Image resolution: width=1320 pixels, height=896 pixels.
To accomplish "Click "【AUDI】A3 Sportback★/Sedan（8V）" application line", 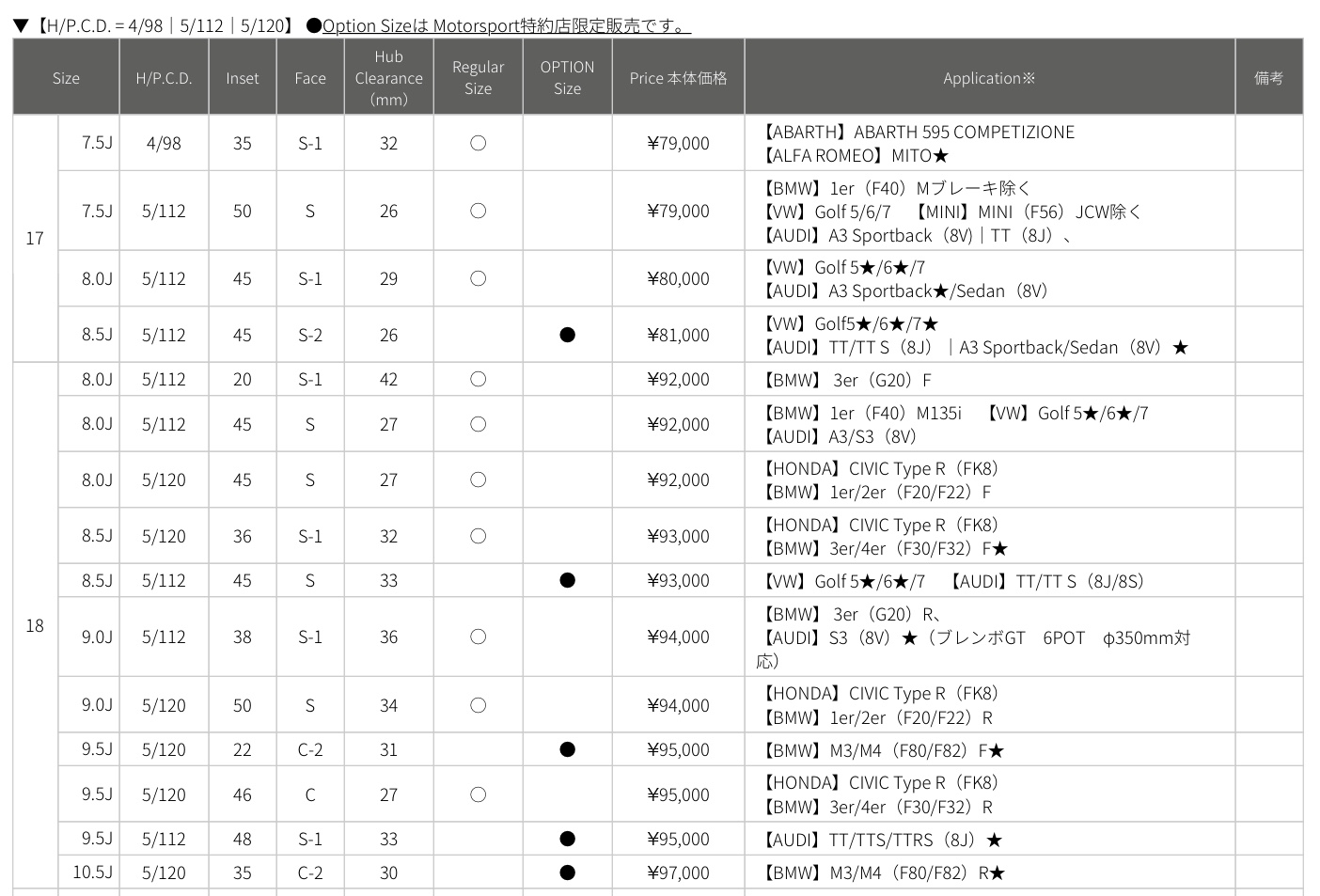I will coord(903,291).
